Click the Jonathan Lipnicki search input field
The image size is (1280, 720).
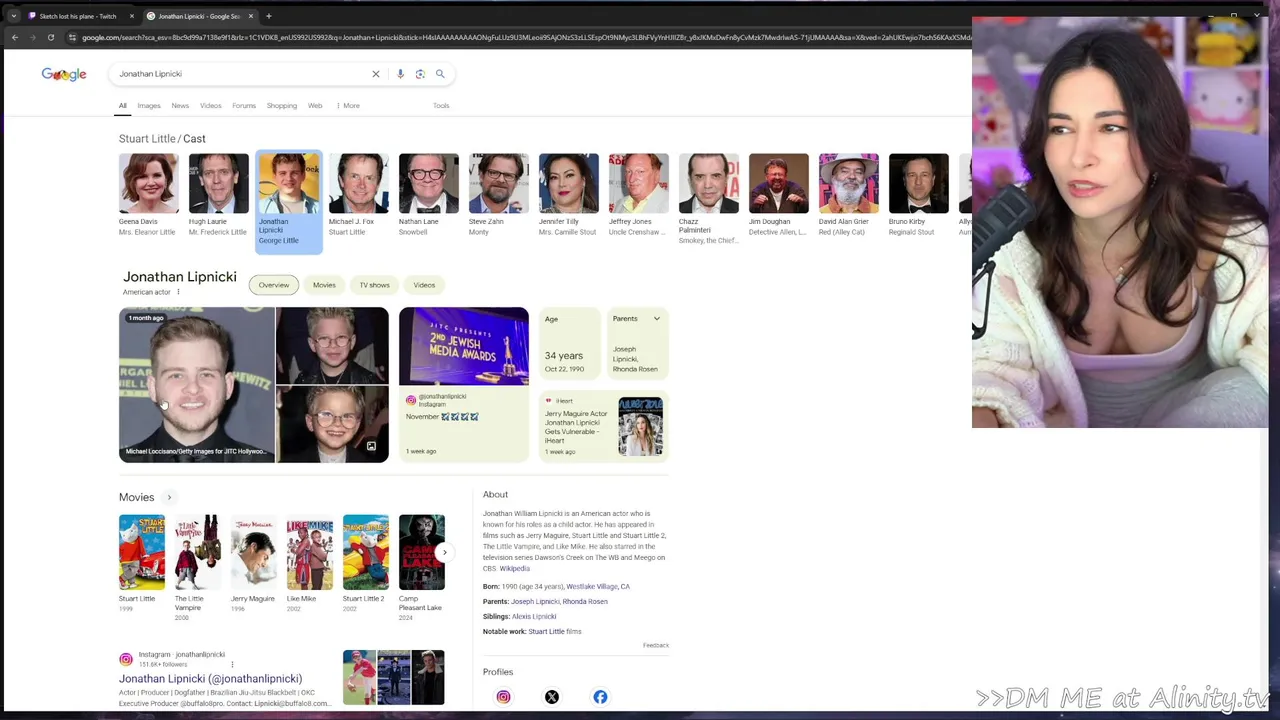240,74
